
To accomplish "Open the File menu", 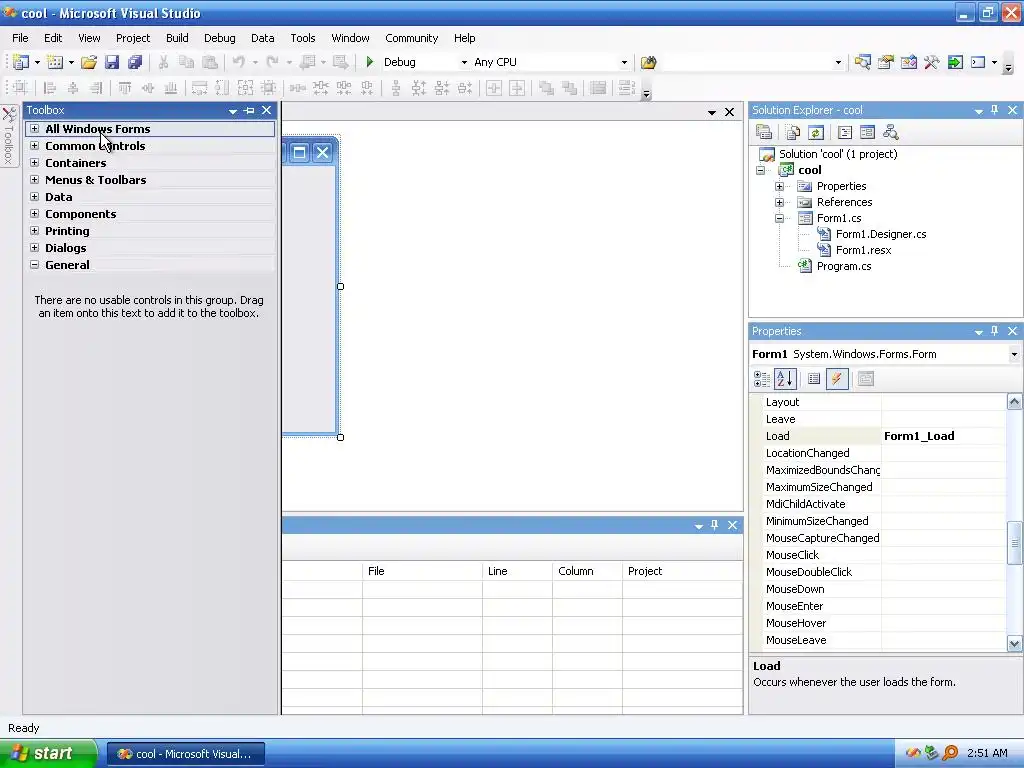I will coord(20,38).
